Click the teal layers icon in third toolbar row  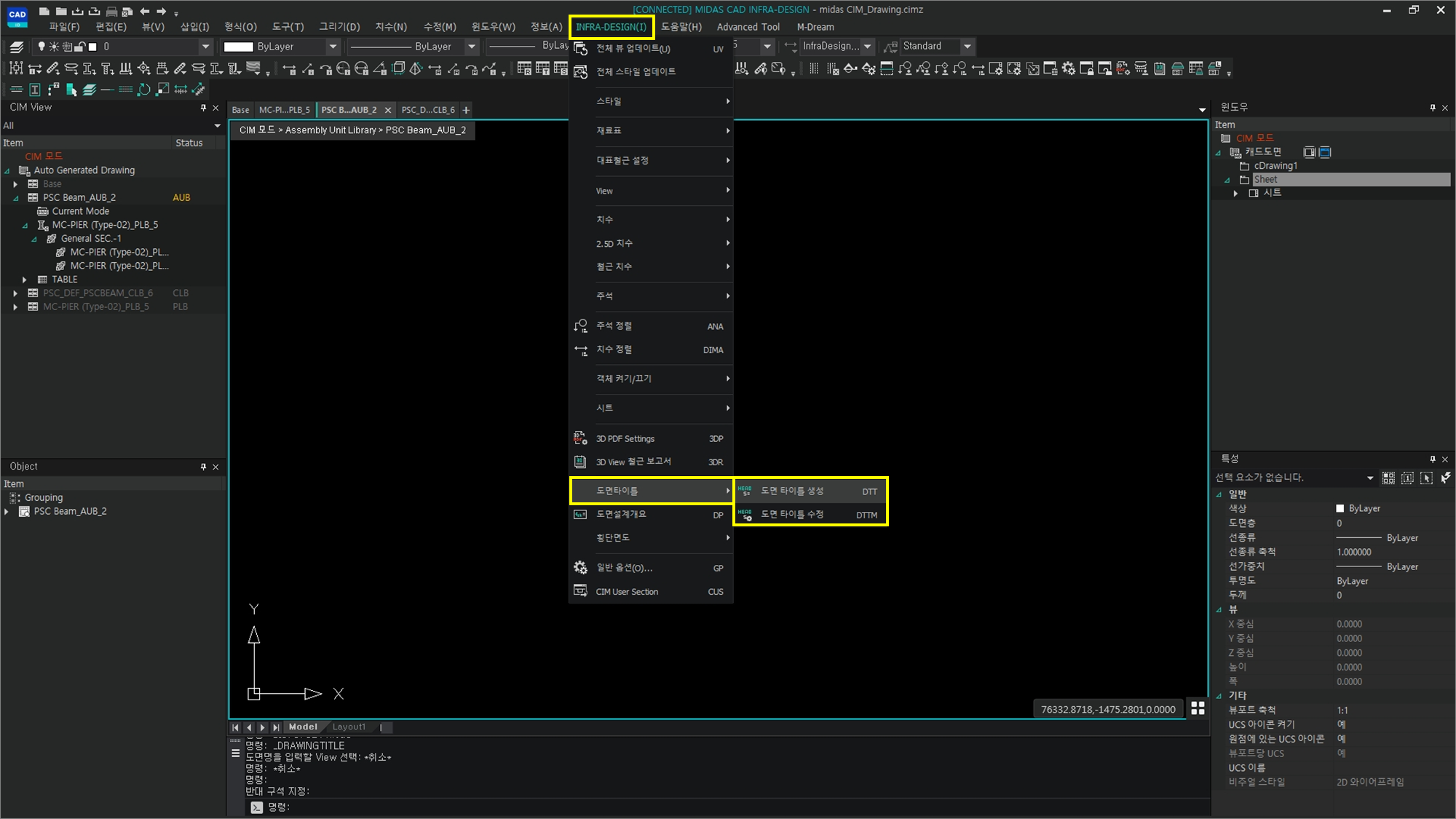point(90,90)
